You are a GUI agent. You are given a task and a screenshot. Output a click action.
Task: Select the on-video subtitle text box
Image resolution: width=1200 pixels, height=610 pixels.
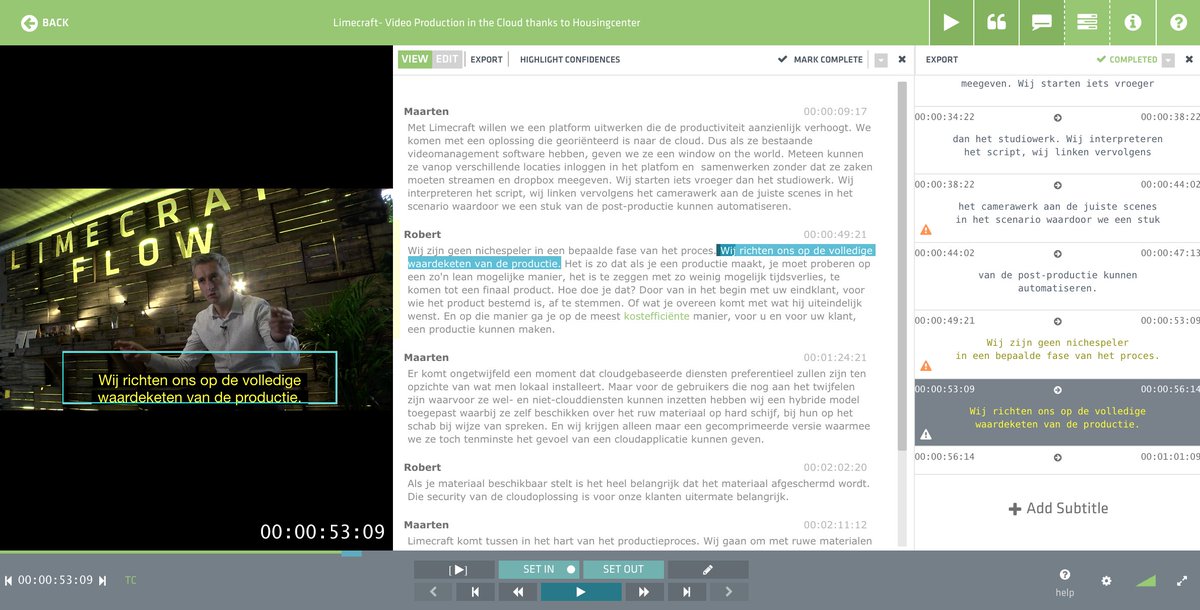200,378
